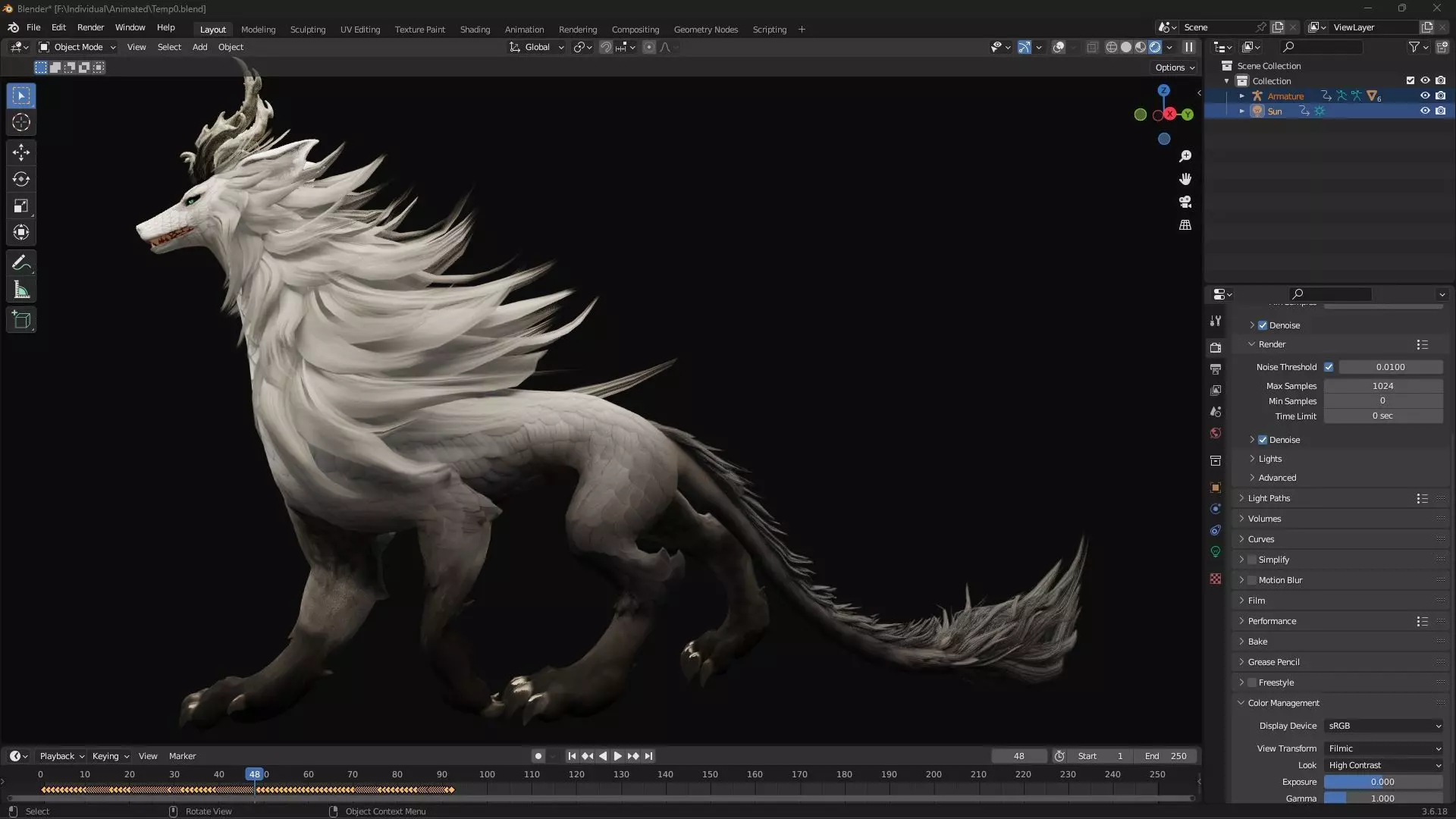The width and height of the screenshot is (1456, 819).
Task: Open the Render menu
Action: point(90,27)
